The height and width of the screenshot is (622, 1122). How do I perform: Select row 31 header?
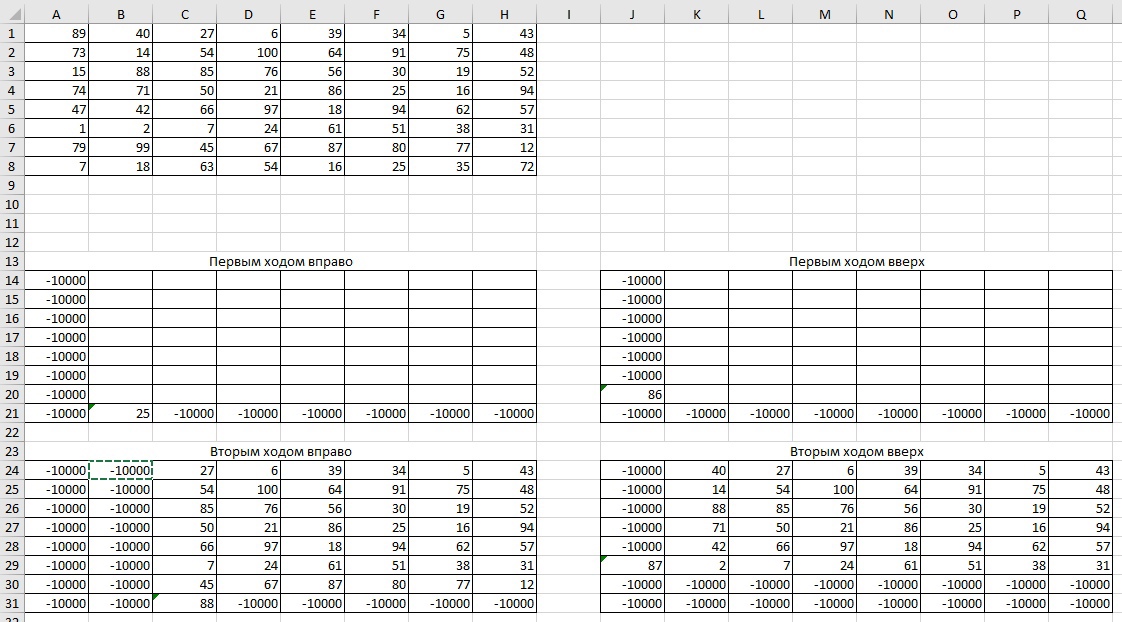pyautogui.click(x=11, y=603)
